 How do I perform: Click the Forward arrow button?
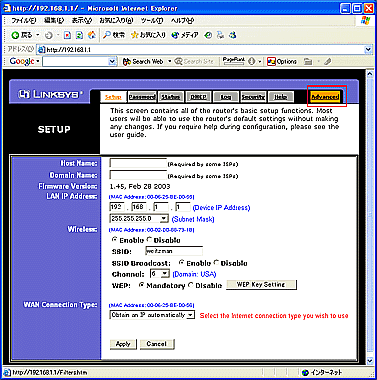pos(49,35)
